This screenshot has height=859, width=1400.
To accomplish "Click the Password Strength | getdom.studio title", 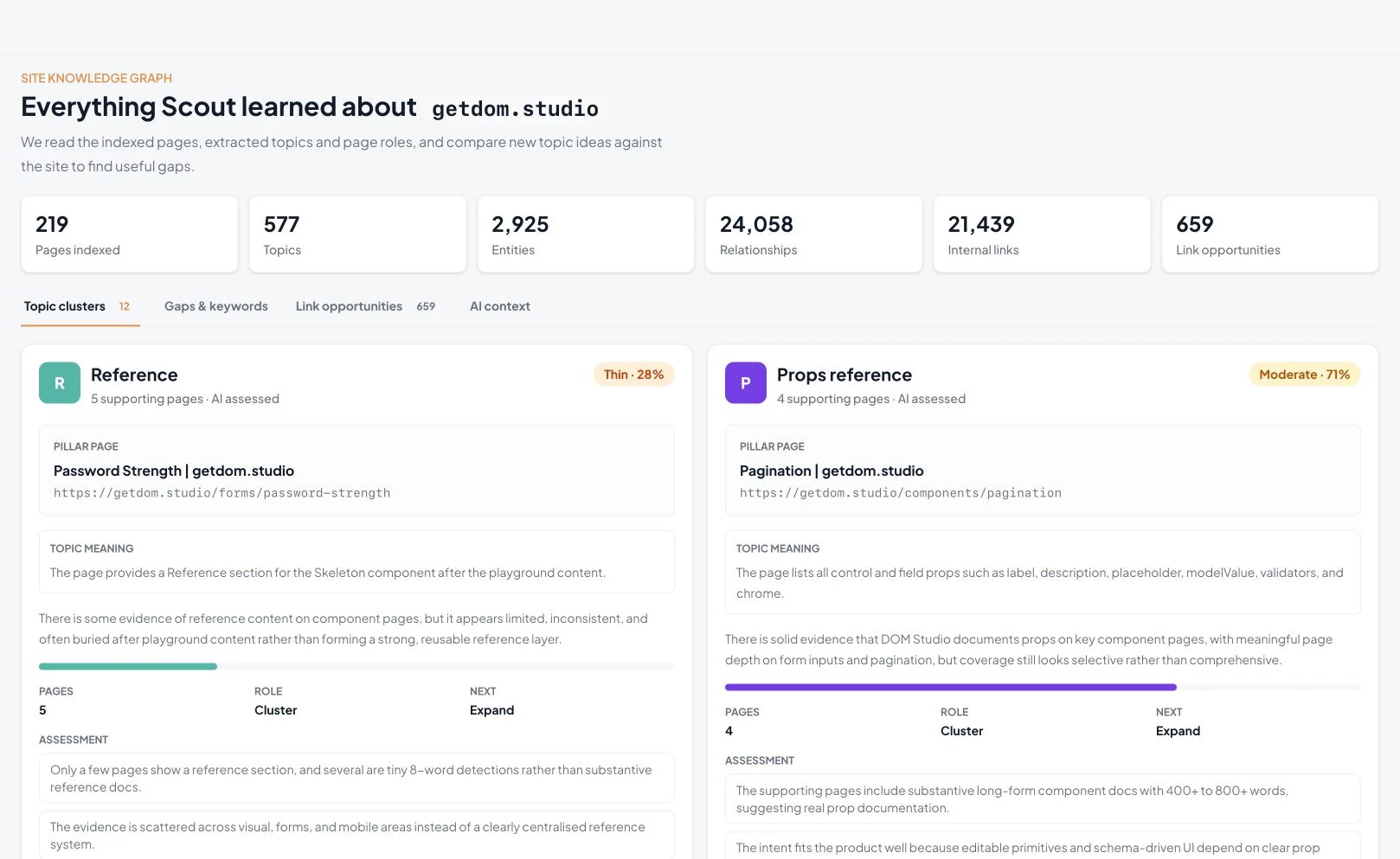I will pyautogui.click(x=174, y=471).
